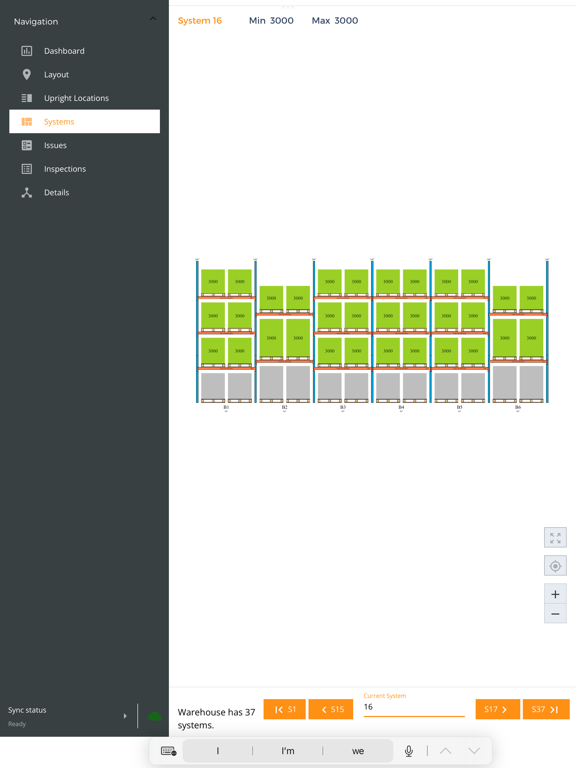The width and height of the screenshot is (576, 768).
Task: Select top-left green pallet in bay B4
Action: 388,282
